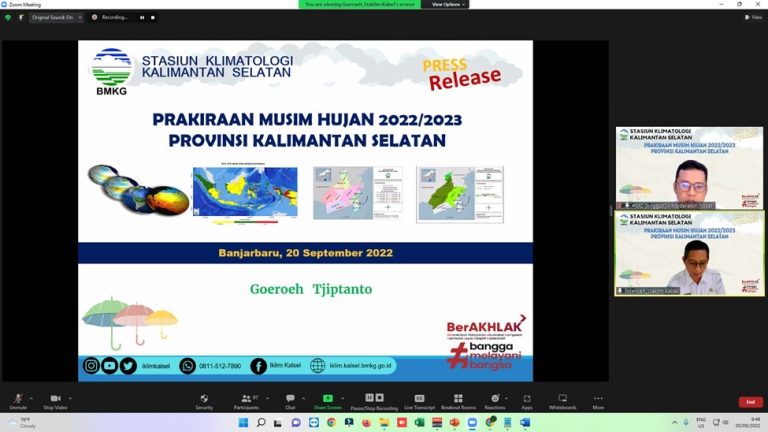Image resolution: width=768 pixels, height=432 pixels.
Task: Open the Participants panel
Action: [245, 399]
